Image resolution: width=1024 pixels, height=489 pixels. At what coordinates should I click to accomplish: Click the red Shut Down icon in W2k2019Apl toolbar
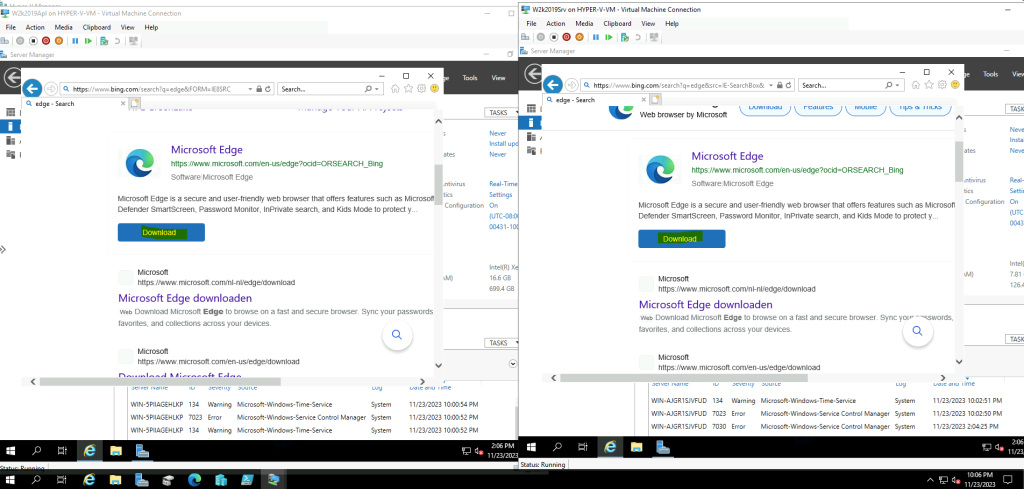(x=46, y=40)
